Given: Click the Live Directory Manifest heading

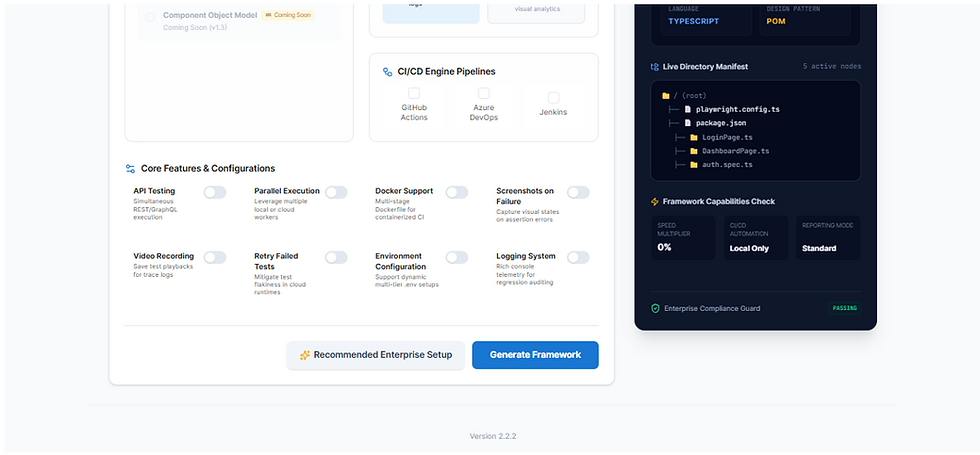Looking at the screenshot, I should (706, 67).
